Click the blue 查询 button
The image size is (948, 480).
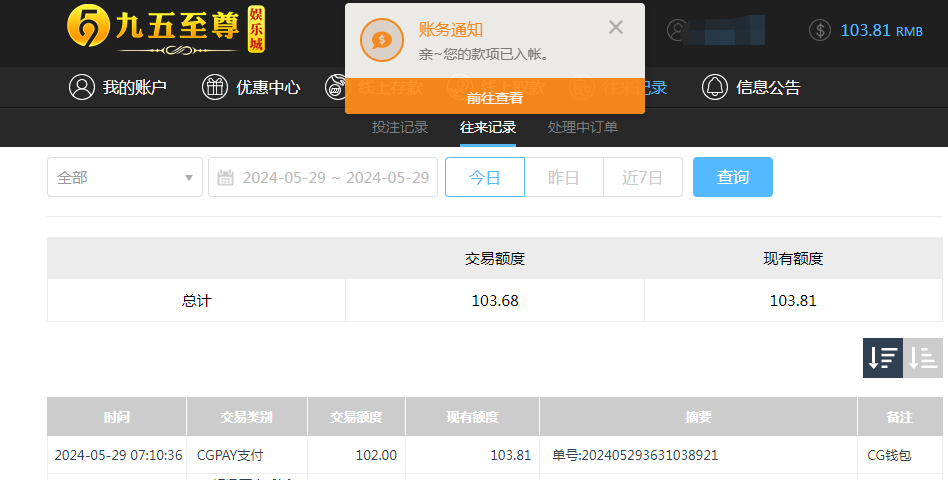732,177
